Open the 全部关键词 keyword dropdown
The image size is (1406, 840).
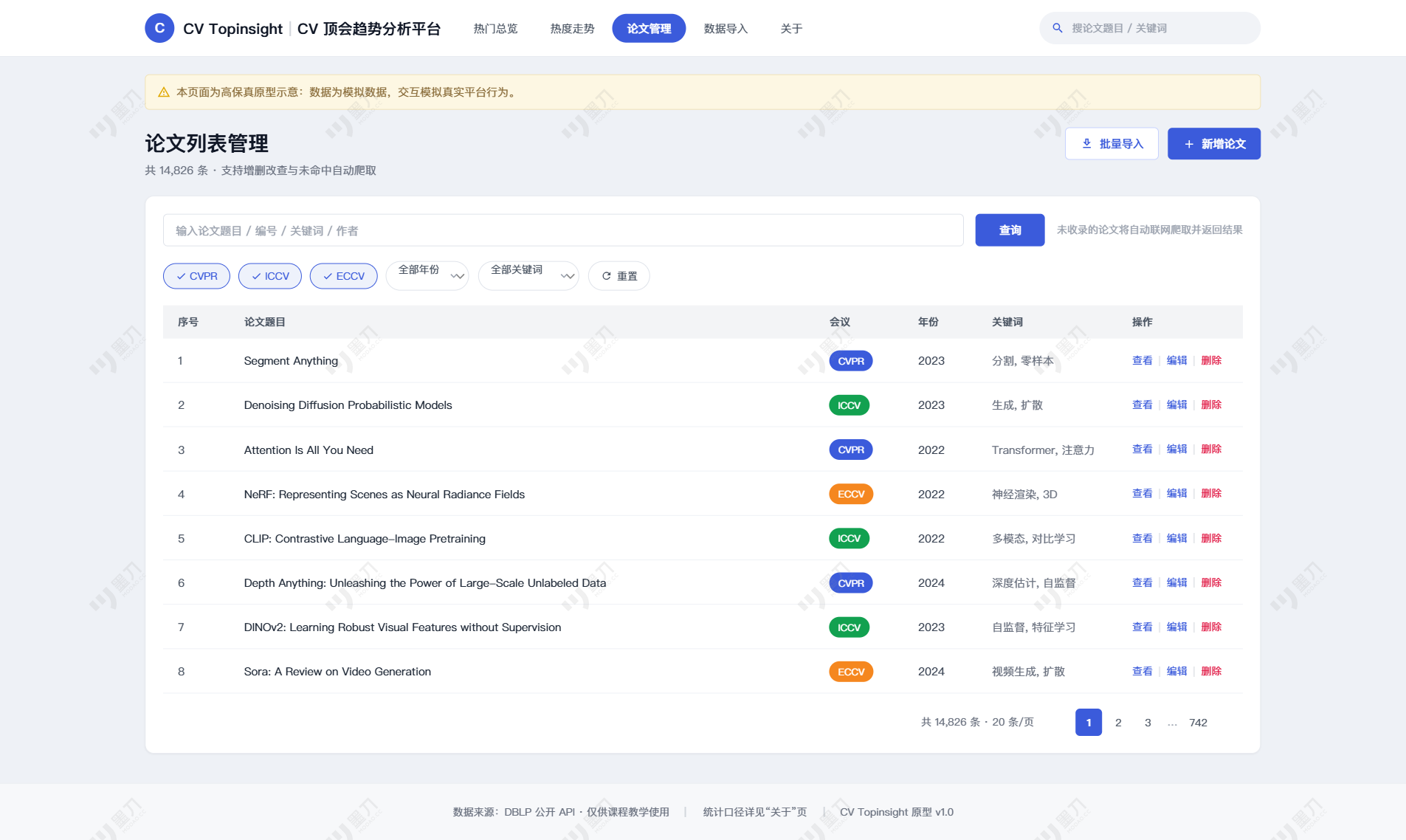coord(528,275)
